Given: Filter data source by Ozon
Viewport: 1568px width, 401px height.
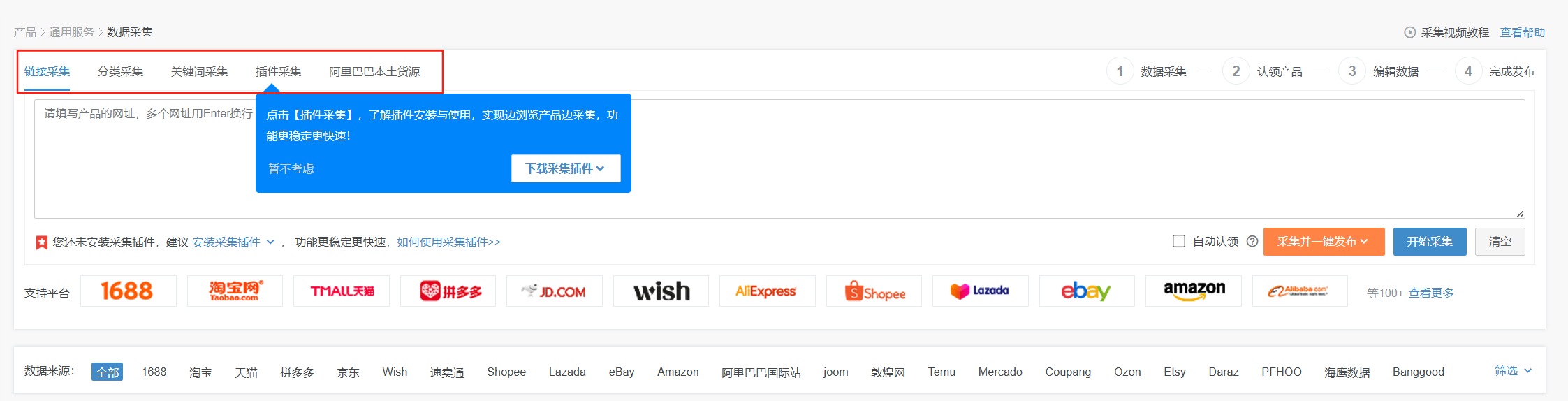Looking at the screenshot, I should coord(1127,372).
